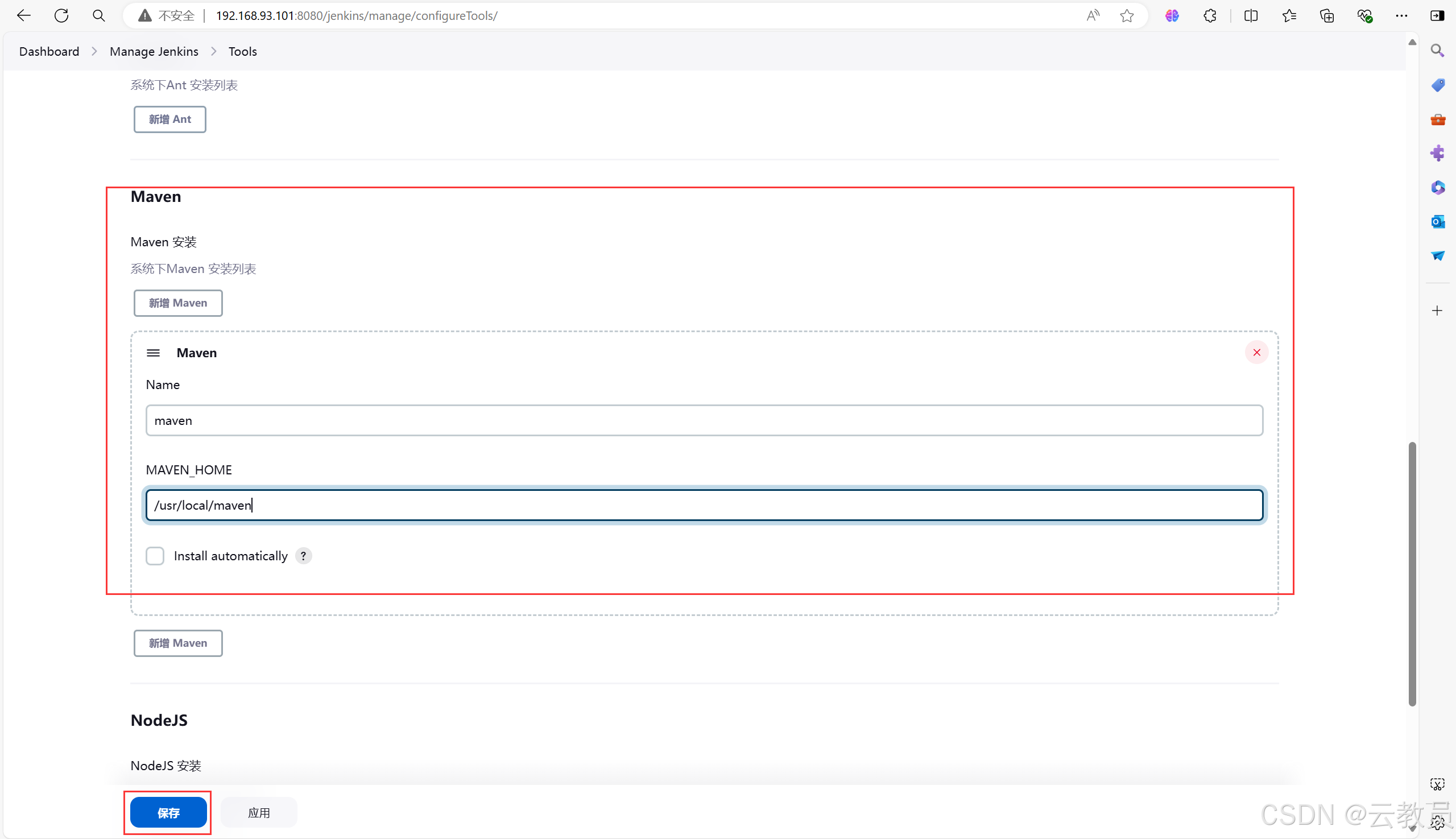The height and width of the screenshot is (839, 1456).
Task: Add page to favorites with star icon
Action: click(1127, 15)
